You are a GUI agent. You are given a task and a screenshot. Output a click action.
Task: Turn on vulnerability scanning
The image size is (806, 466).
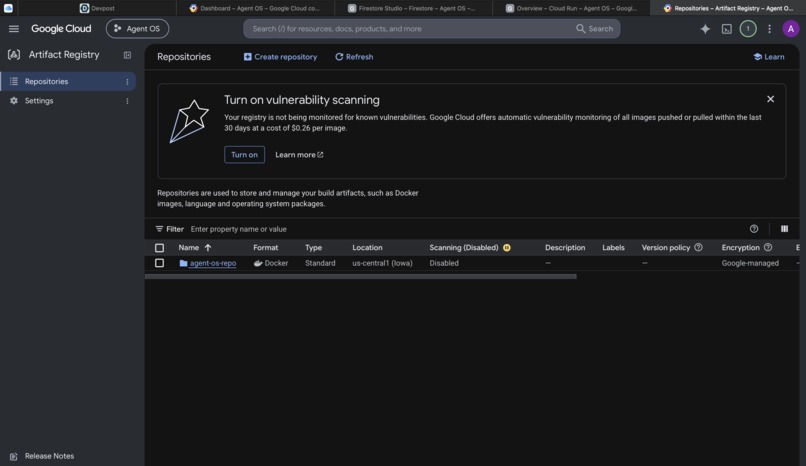[x=244, y=155]
